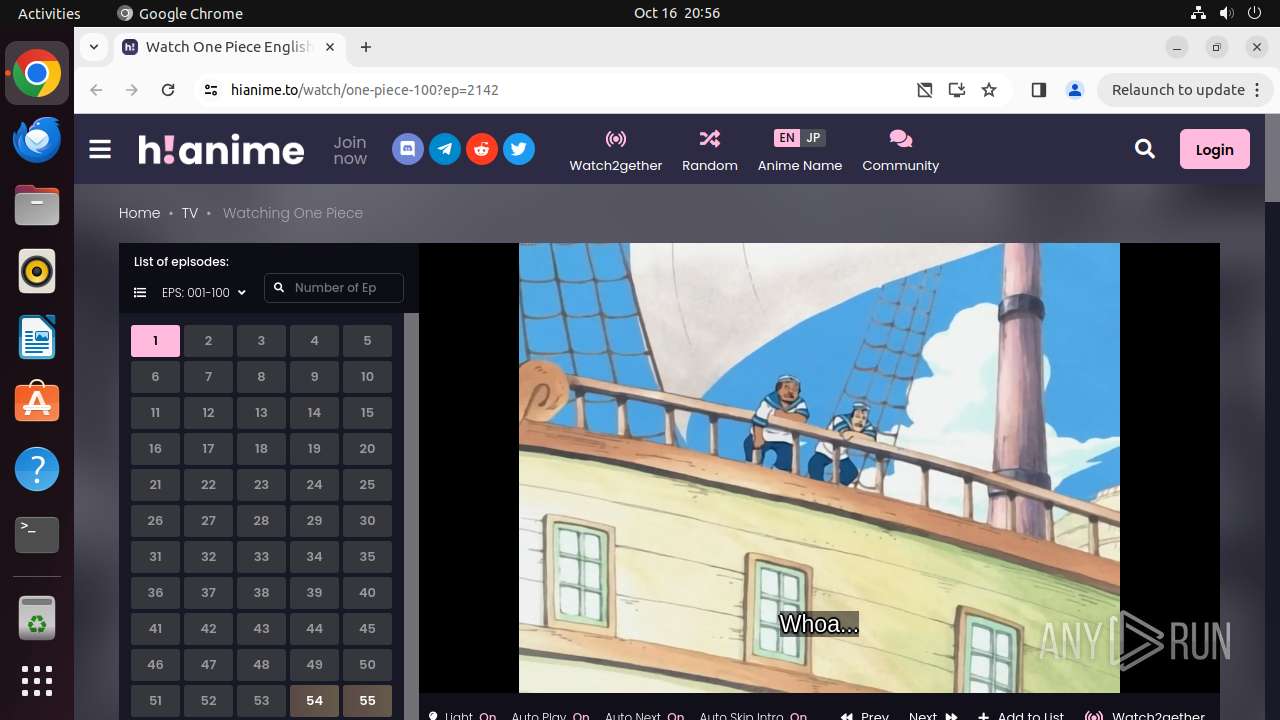Go to Home breadcrumb
The width and height of the screenshot is (1280, 720).
(139, 213)
